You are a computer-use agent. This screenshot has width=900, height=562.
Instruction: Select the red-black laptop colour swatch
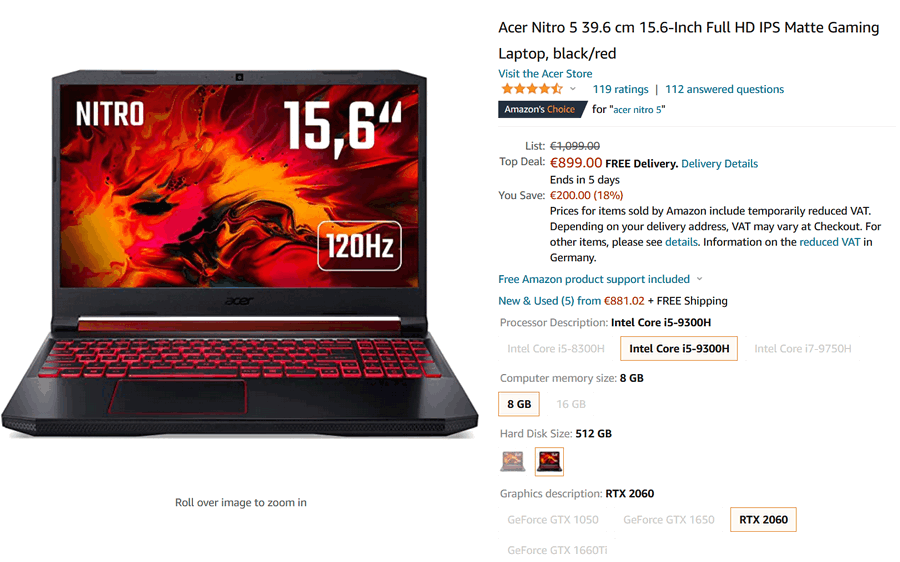[x=549, y=462]
